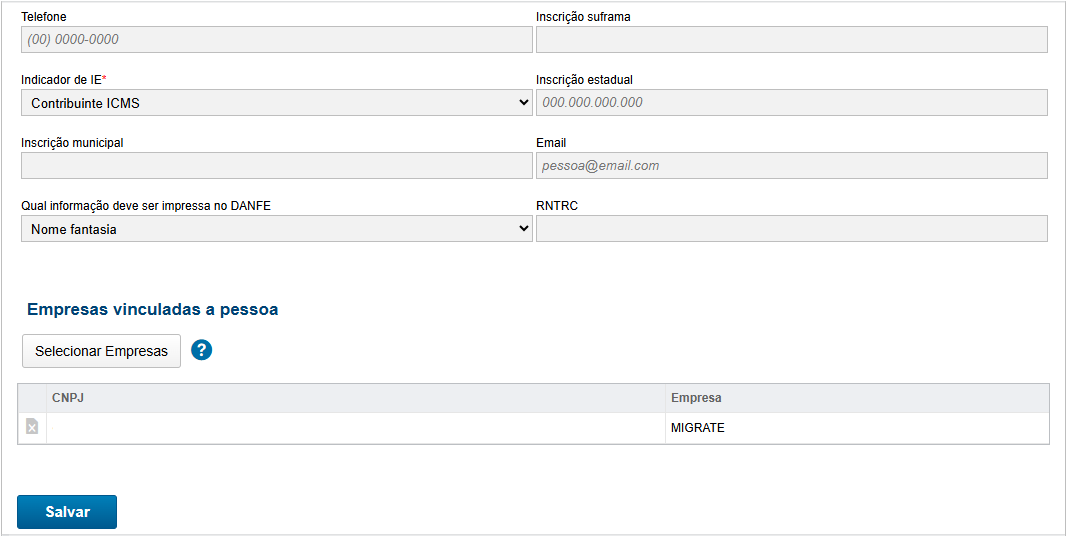The width and height of the screenshot is (1066, 536).
Task: Click the empty CNPJ cell in MIGRATE row
Action: pyautogui.click(x=355, y=428)
